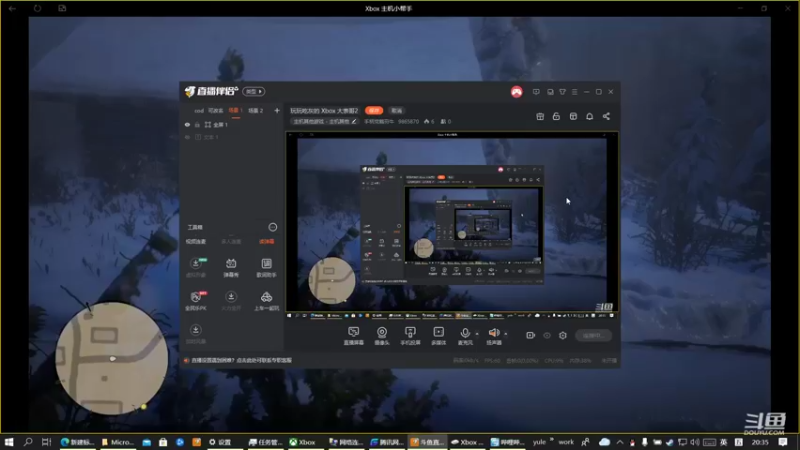Screen dimensions: 800x450
Task: Click the refresh icon in Xbox window
Action: click(37, 8)
